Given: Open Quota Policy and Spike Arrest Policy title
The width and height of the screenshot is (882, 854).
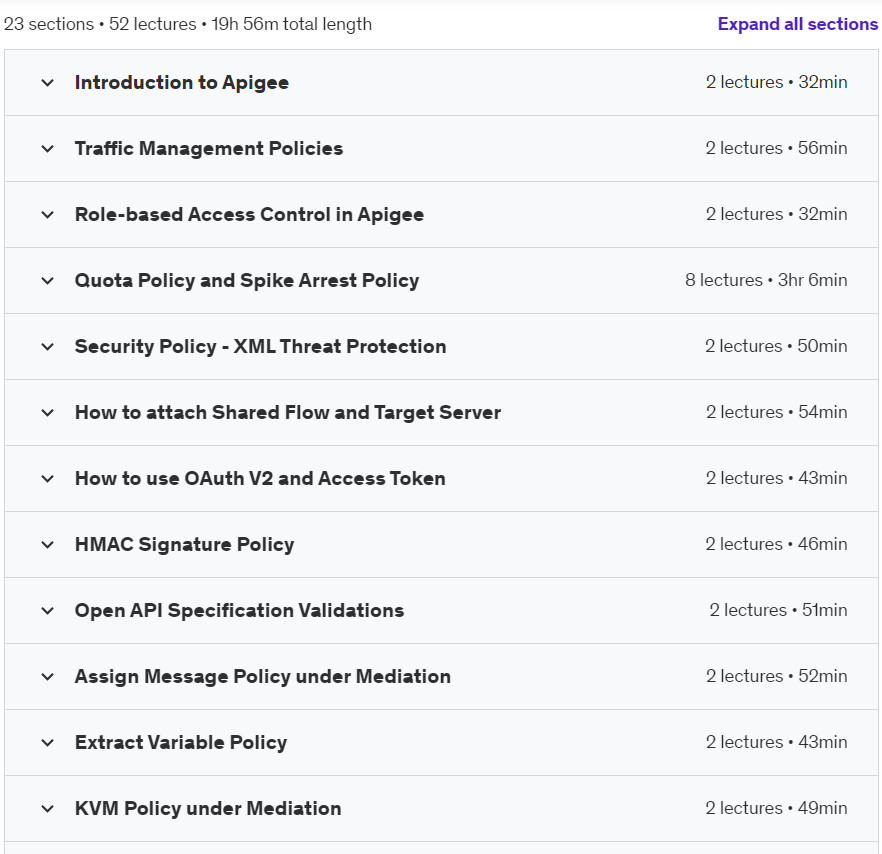Looking at the screenshot, I should coord(247,280).
